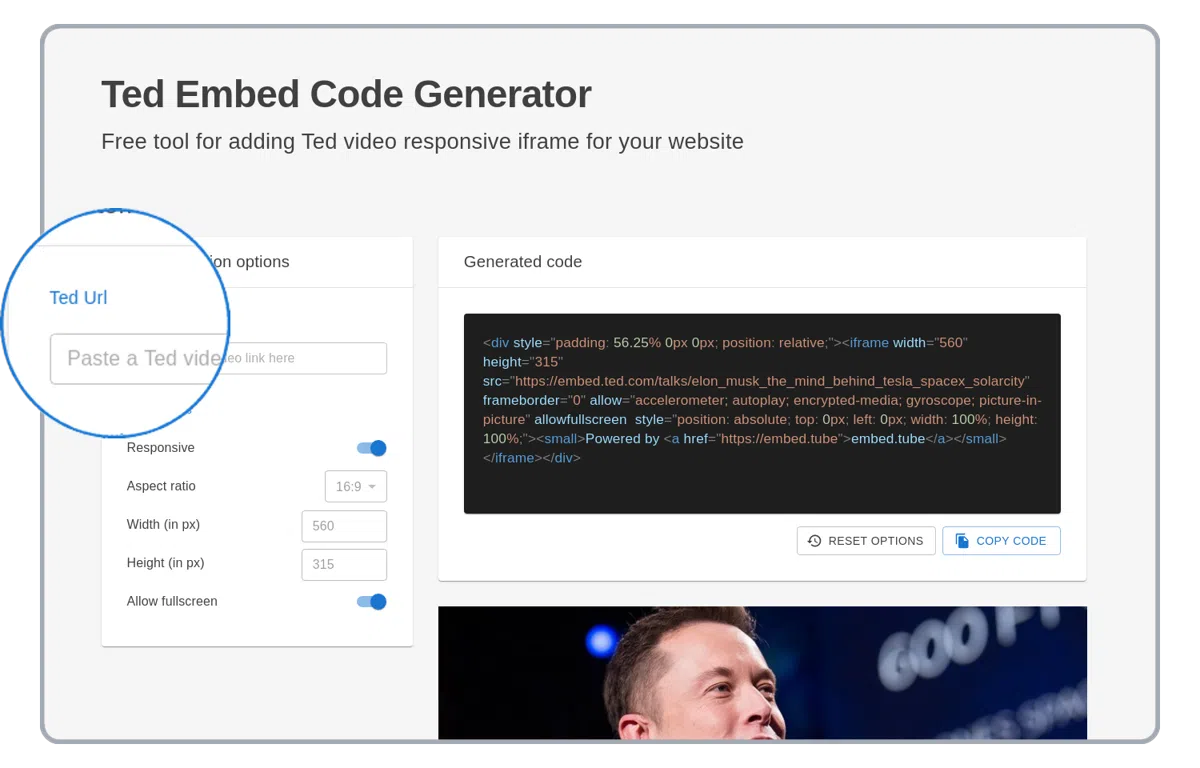Open the Aspect ratio 16:9 dropdown
The image size is (1200, 768).
coord(355,487)
